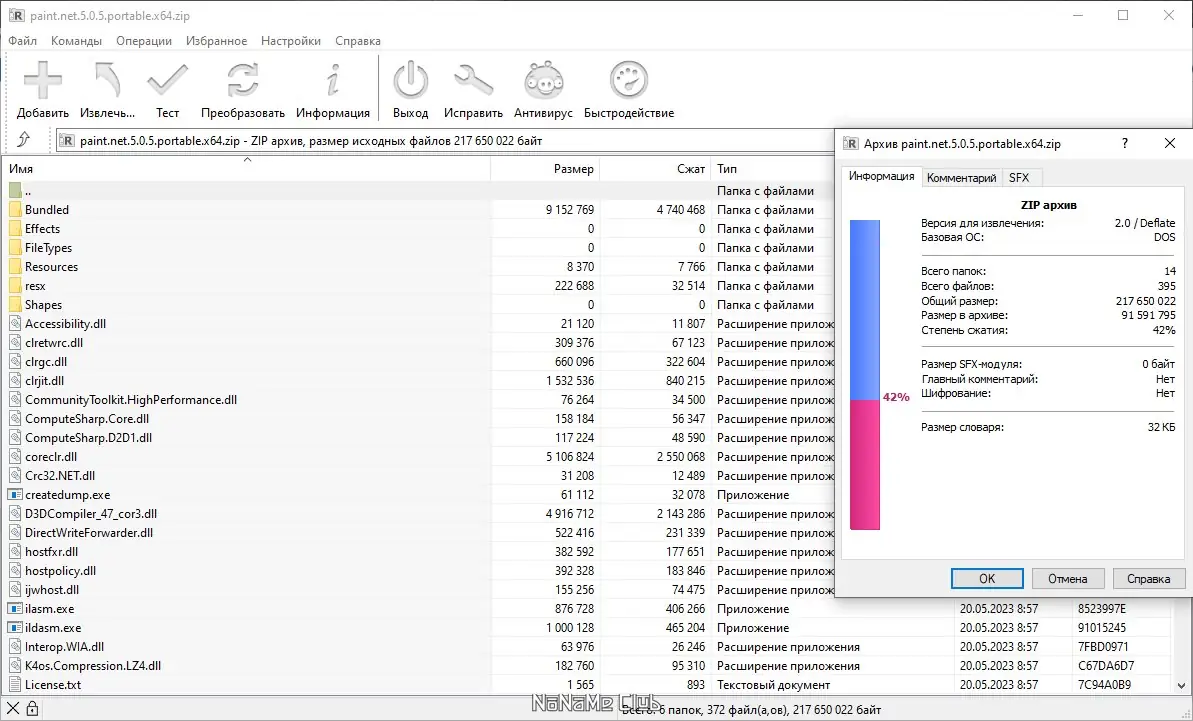Sort by the Имя column header
The width and height of the screenshot is (1193, 721).
(247, 169)
